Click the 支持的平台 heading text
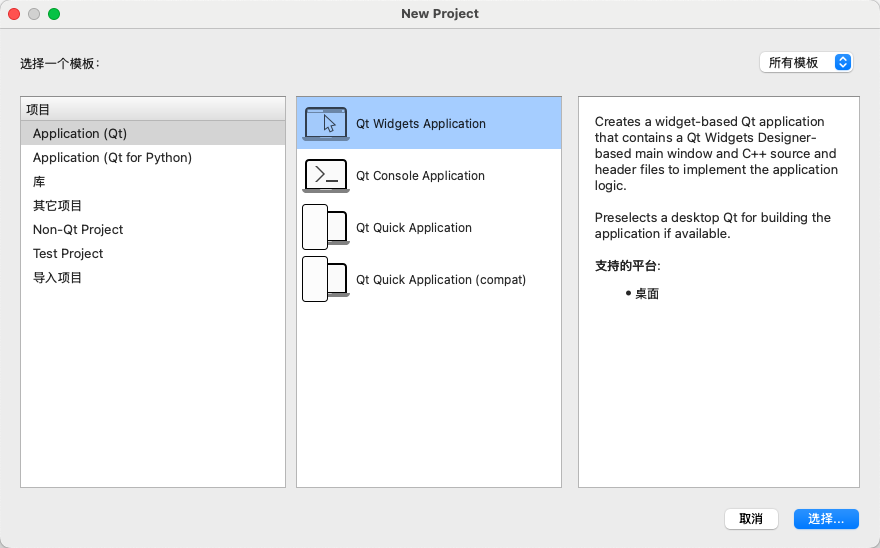 click(627, 266)
